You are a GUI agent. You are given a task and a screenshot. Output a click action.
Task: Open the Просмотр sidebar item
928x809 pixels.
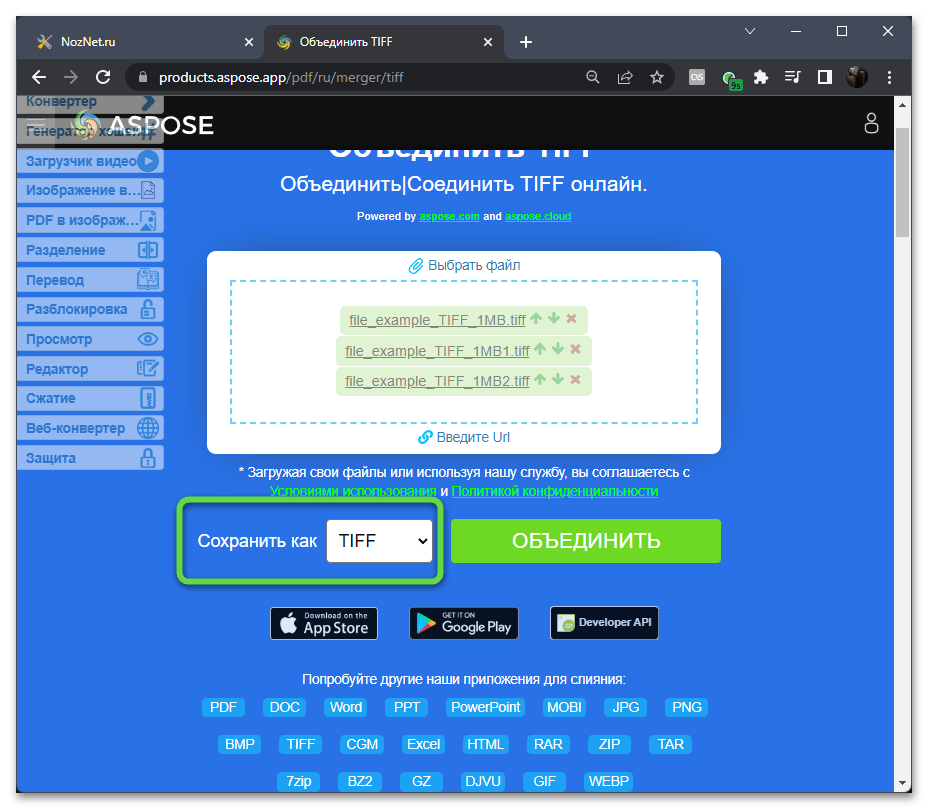coord(90,339)
